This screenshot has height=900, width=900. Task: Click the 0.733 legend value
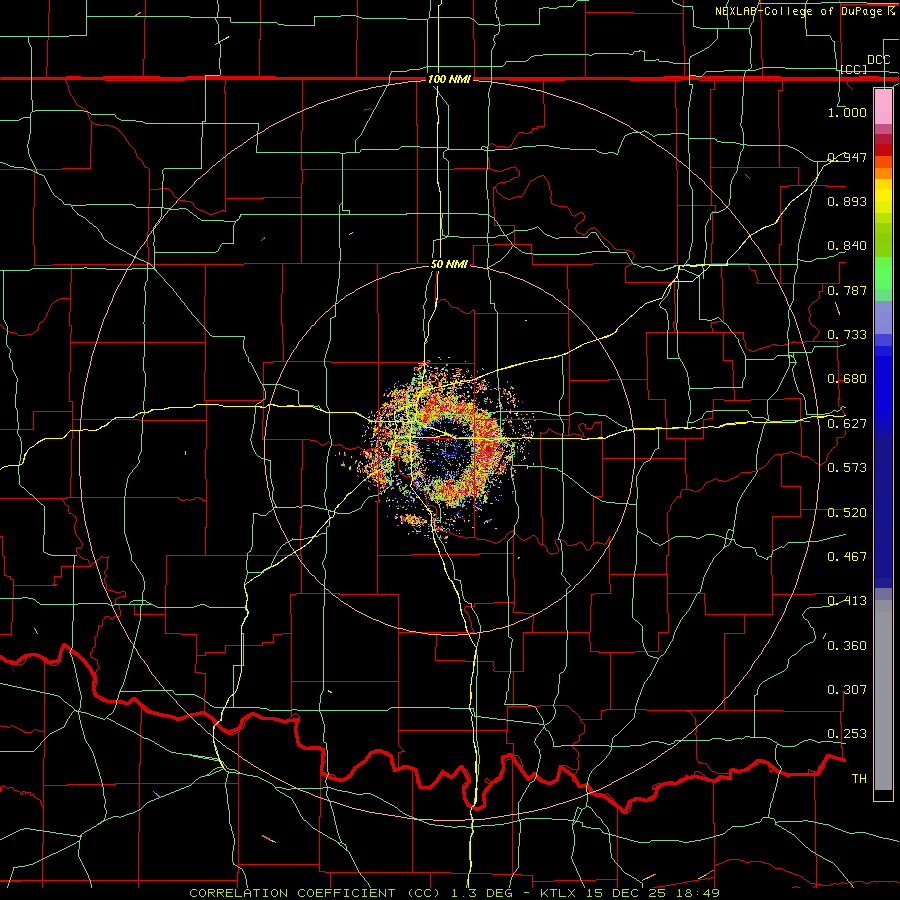[x=847, y=335]
